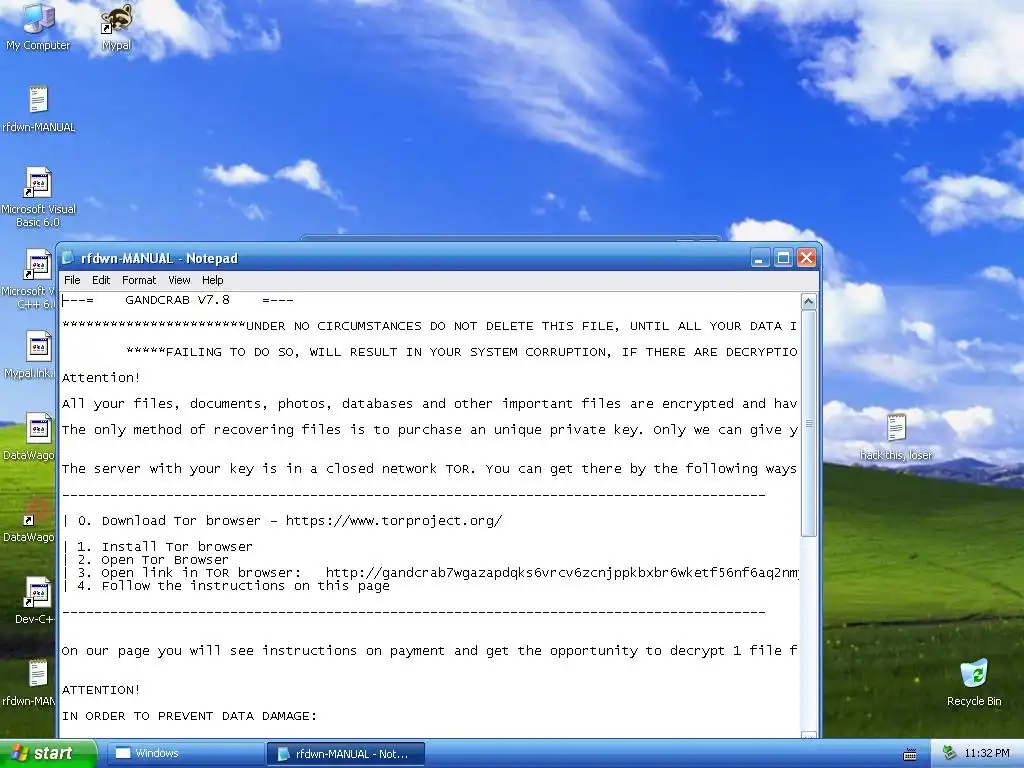This screenshot has width=1024, height=768.
Task: Click the 'GANDCRAB V7.8' header line
Action: 178,300
